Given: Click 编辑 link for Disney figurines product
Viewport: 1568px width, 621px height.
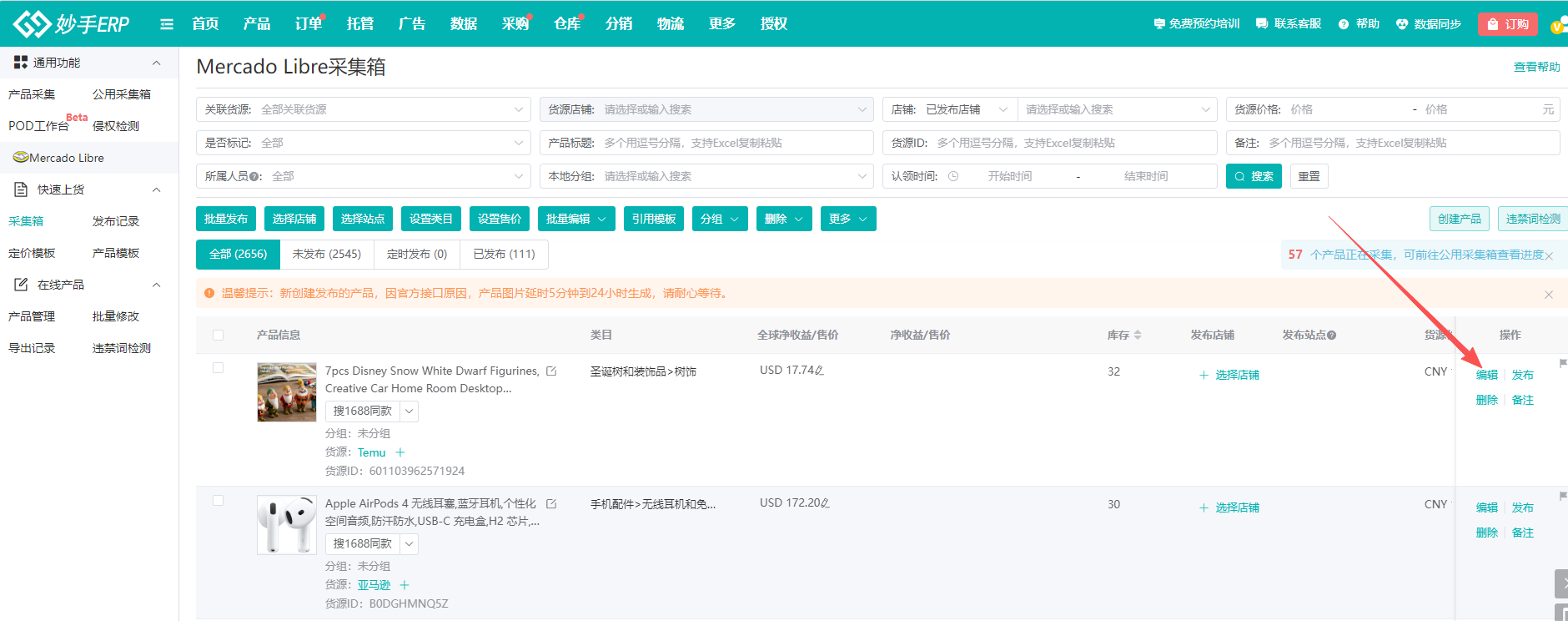Looking at the screenshot, I should [1486, 375].
